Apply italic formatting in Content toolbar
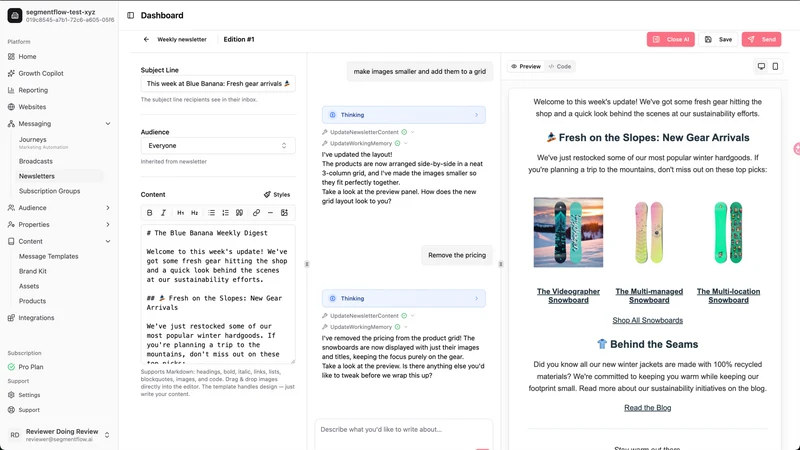Image resolution: width=800 pixels, height=450 pixels. 163,213
